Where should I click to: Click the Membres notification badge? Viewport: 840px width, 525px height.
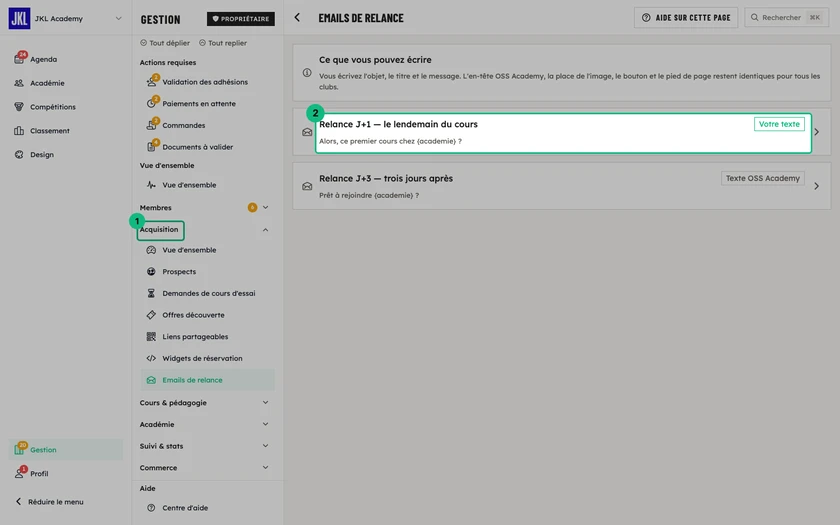pos(252,207)
